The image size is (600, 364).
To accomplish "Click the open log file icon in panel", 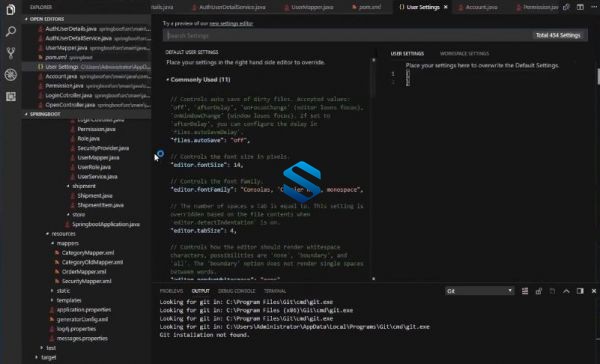I will (x=552, y=291).
